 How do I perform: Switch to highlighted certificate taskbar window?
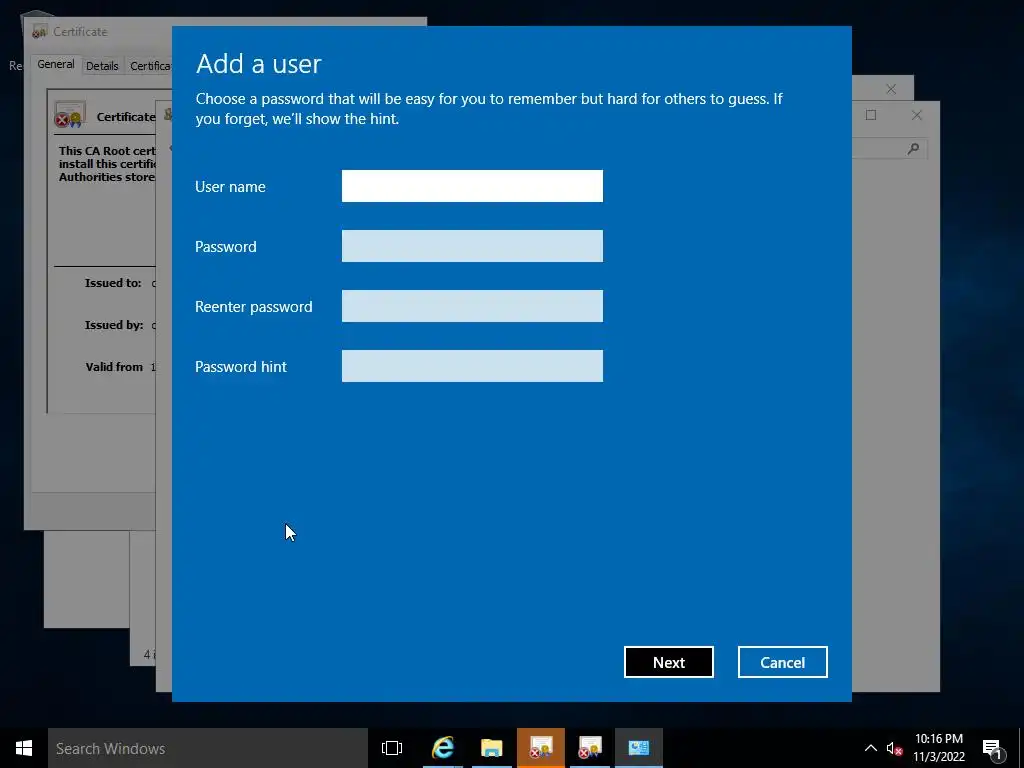click(x=541, y=748)
